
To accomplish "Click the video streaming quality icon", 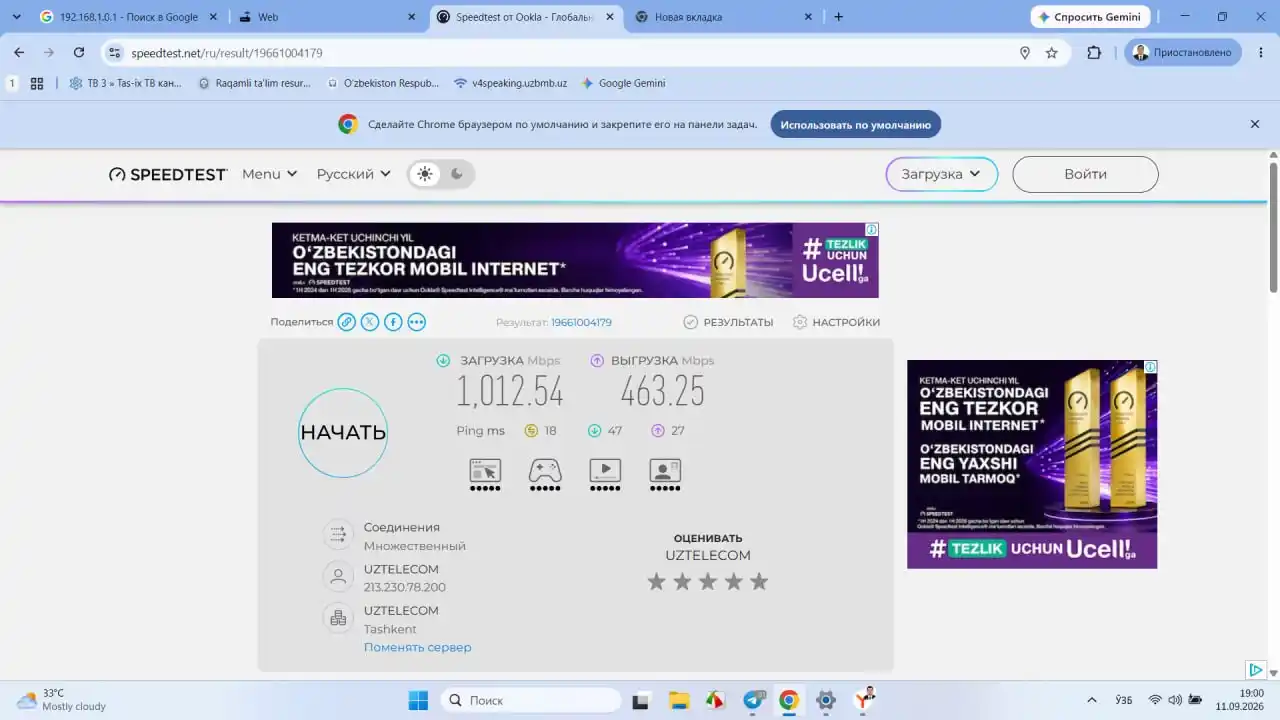I will [x=605, y=475].
